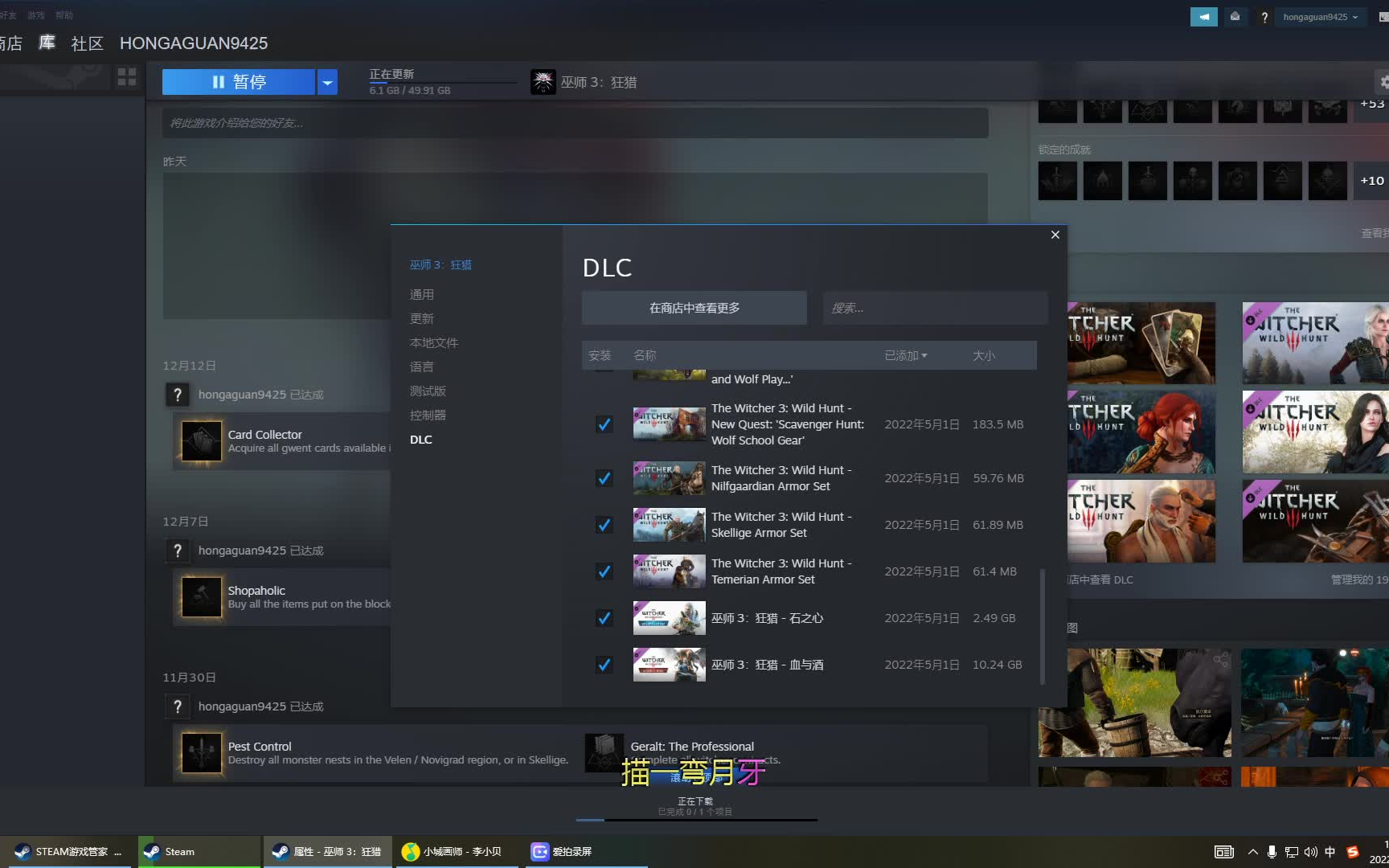The width and height of the screenshot is (1389, 868).
Task: Select 通用 in properties sidebar
Action: (422, 295)
